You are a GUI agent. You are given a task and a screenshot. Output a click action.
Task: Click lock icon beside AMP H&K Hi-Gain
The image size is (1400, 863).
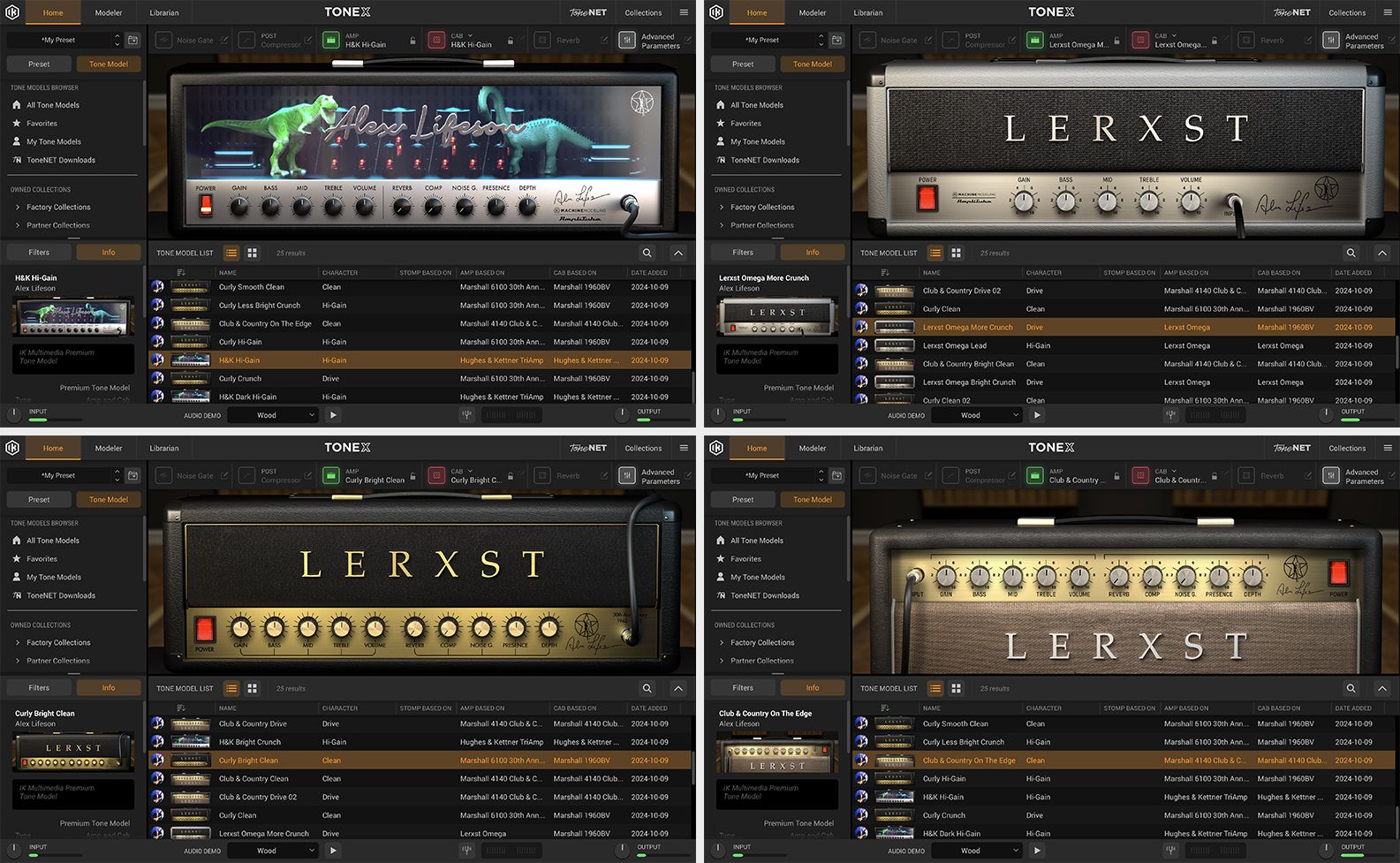[x=412, y=42]
